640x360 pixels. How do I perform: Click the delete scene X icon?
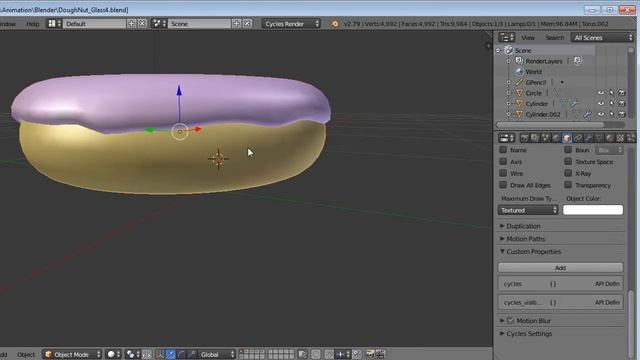coord(247,24)
